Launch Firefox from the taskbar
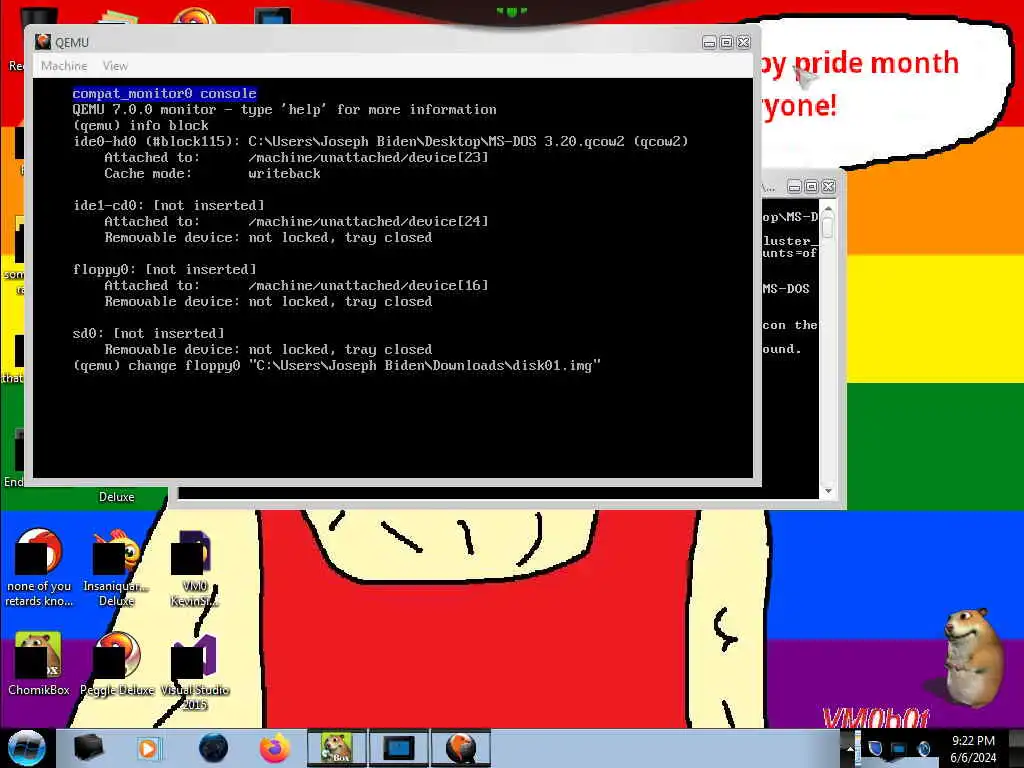The image size is (1024, 768). click(274, 748)
